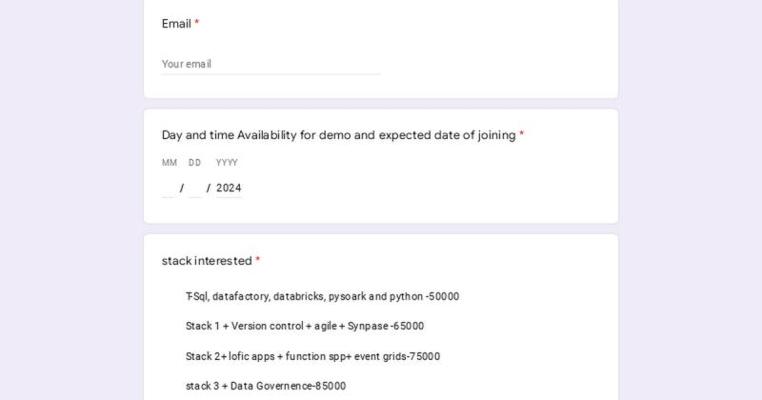Click the slash before the 2024 year field
This screenshot has height=400, width=762.
pos(208,188)
